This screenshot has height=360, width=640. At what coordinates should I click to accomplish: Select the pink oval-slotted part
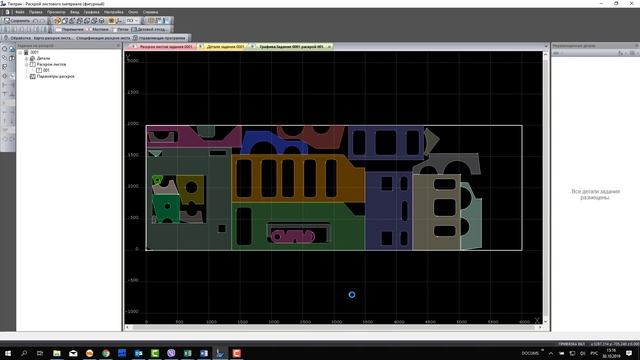(x=293, y=236)
